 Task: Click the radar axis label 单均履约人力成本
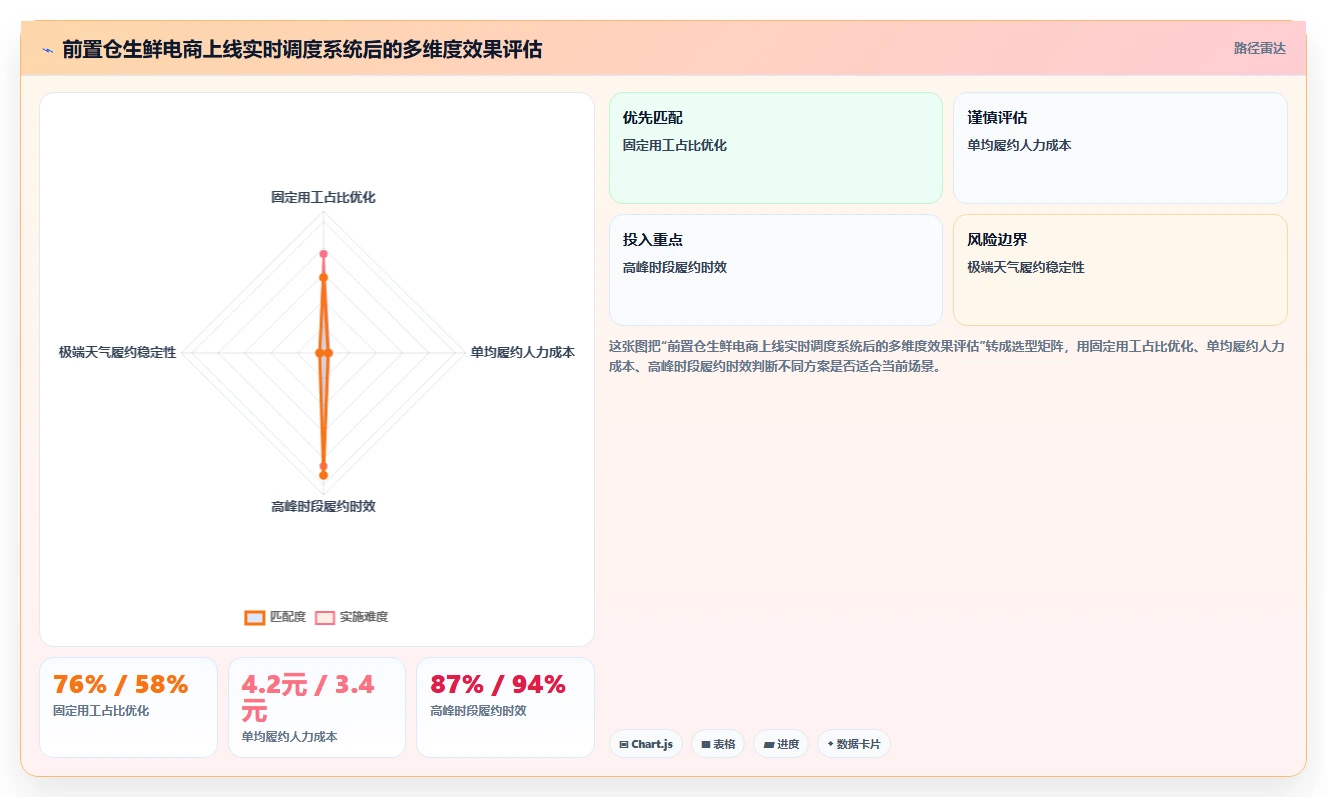tap(522, 352)
